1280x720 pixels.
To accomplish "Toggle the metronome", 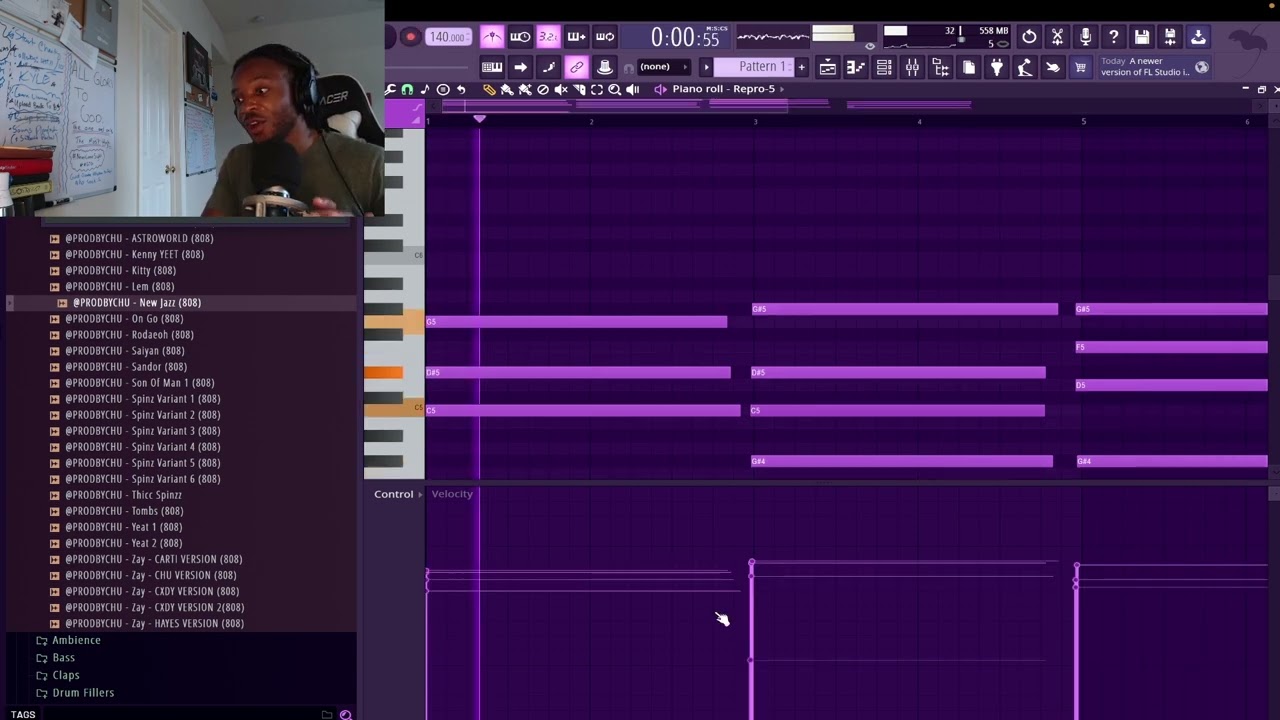I will pos(492,37).
